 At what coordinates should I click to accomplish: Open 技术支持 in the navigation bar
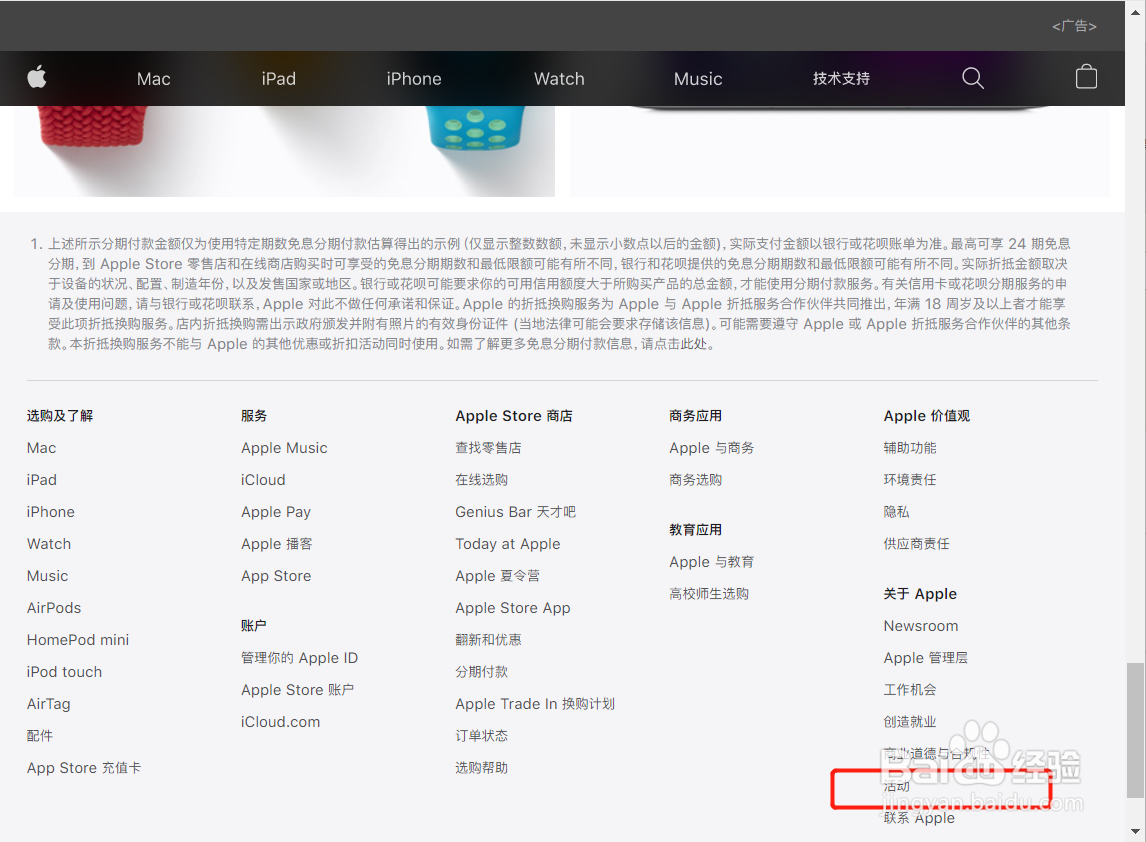(x=841, y=78)
